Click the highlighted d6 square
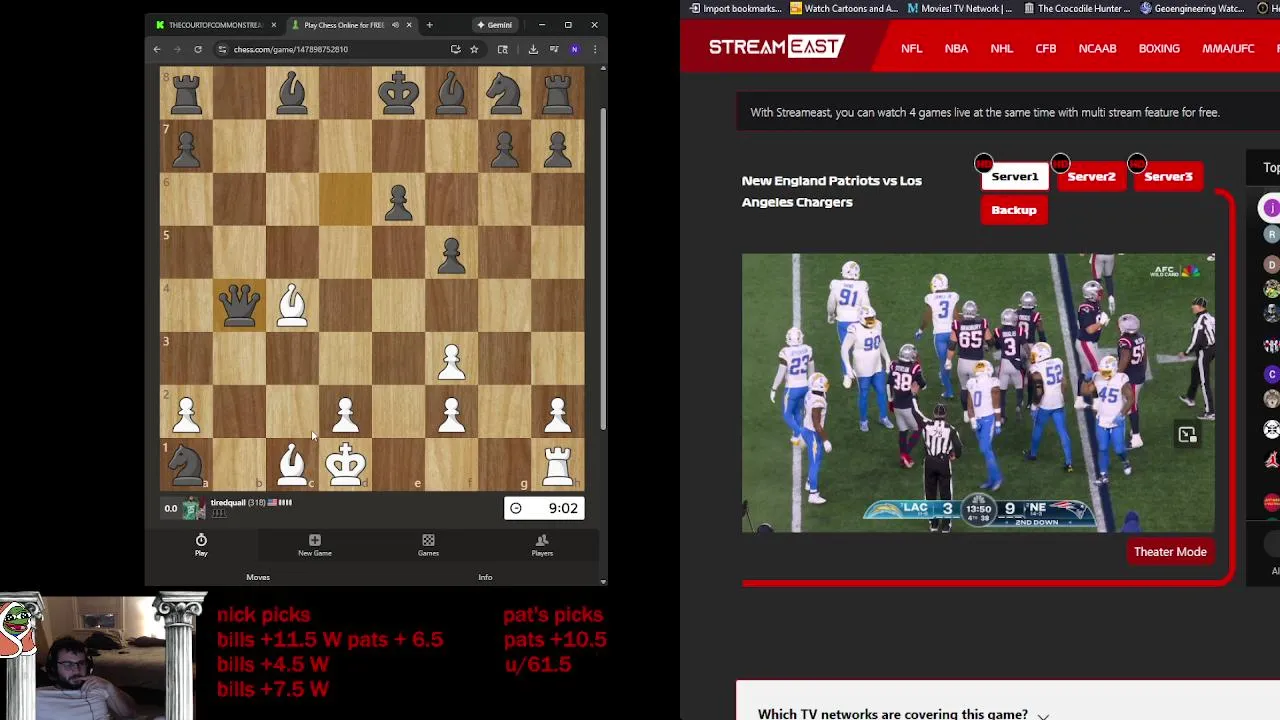The width and height of the screenshot is (1280, 720). pos(345,199)
